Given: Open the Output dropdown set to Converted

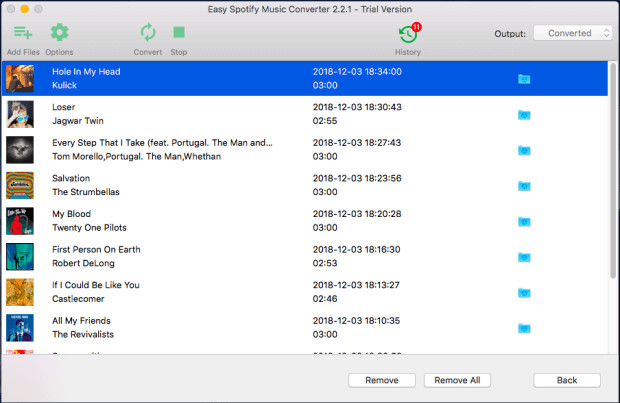Looking at the screenshot, I should point(573,33).
